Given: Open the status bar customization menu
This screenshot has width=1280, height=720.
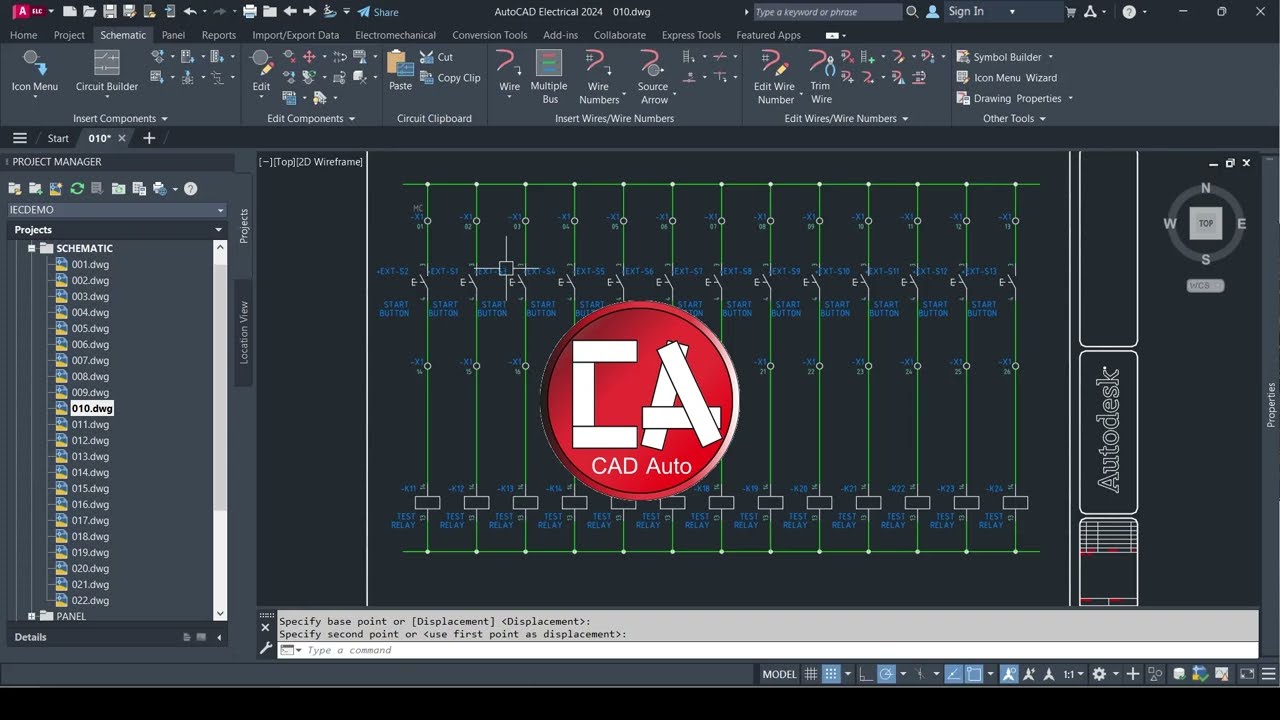Looking at the screenshot, I should pos(1268,674).
